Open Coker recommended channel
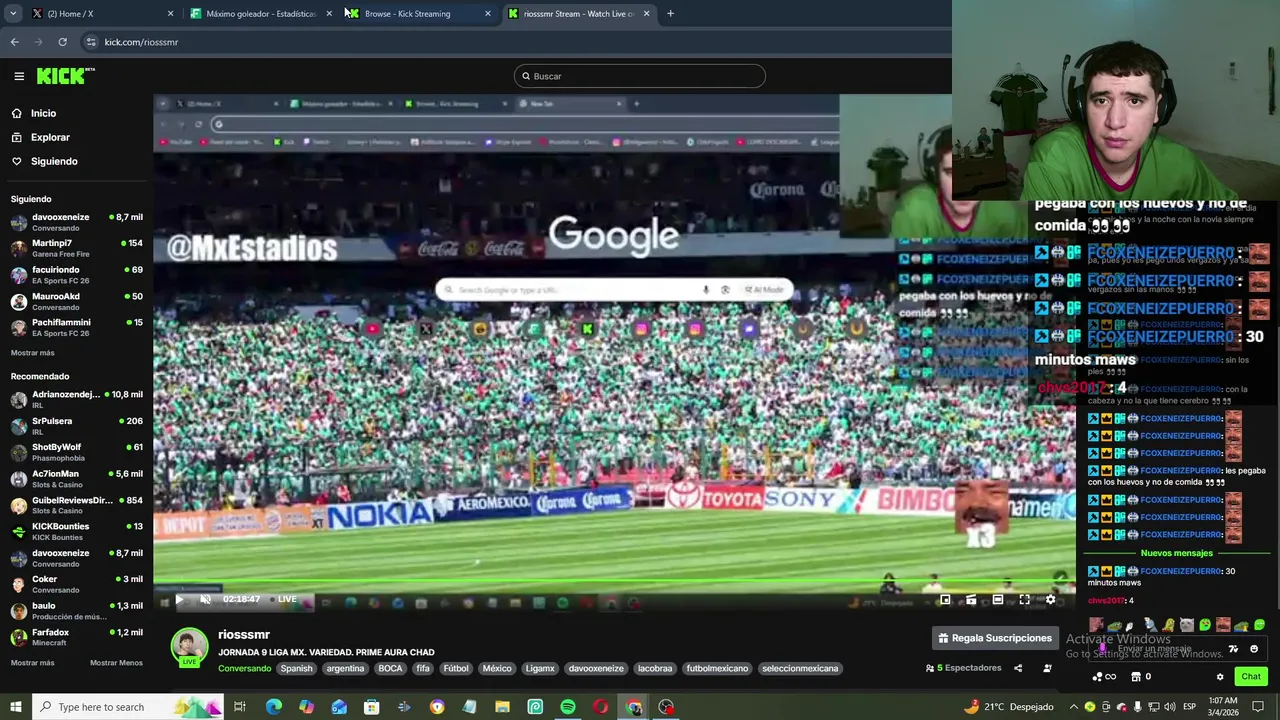1280x720 pixels. tap(77, 584)
